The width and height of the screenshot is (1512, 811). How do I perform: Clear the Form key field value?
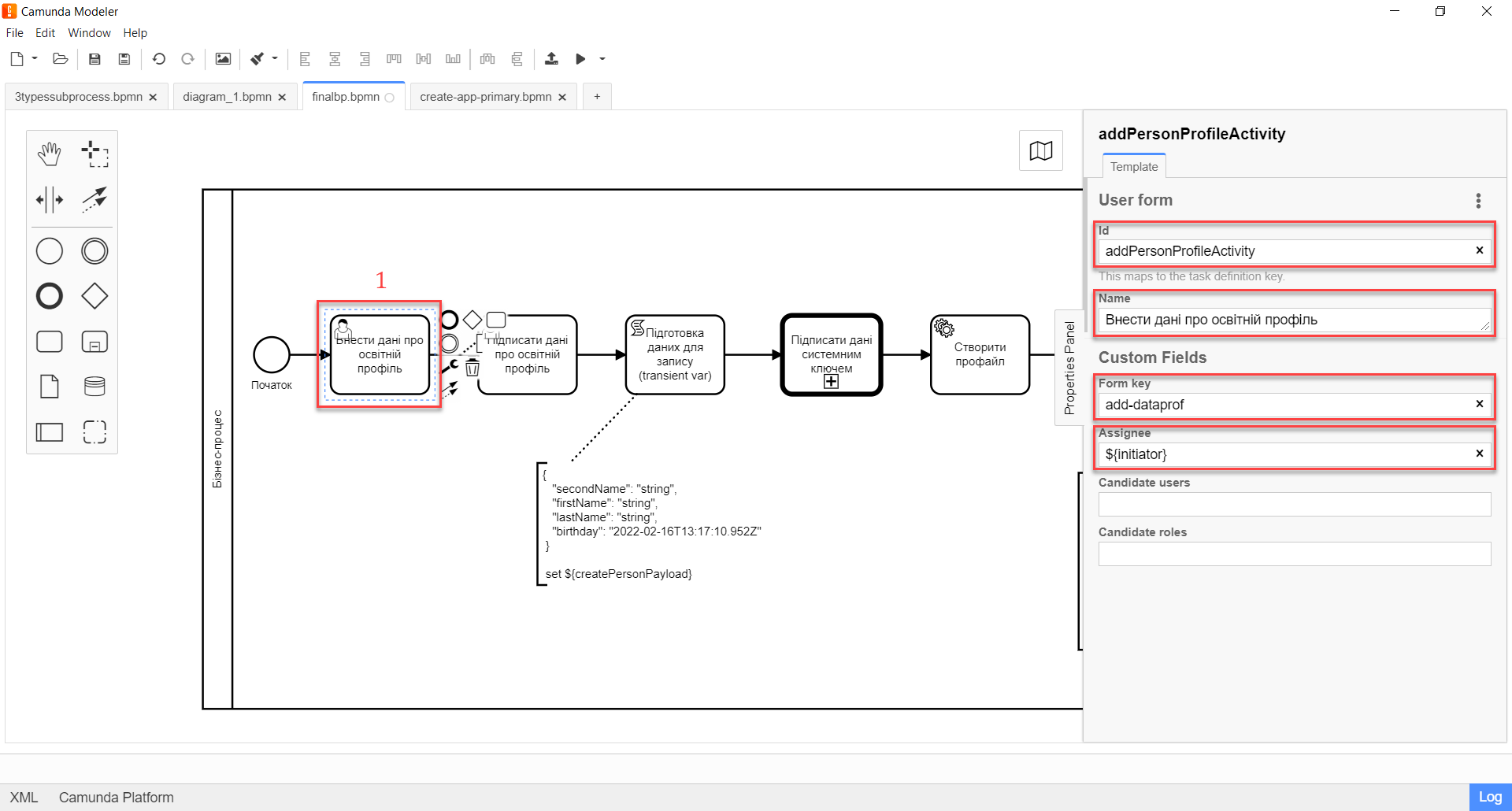(1479, 404)
